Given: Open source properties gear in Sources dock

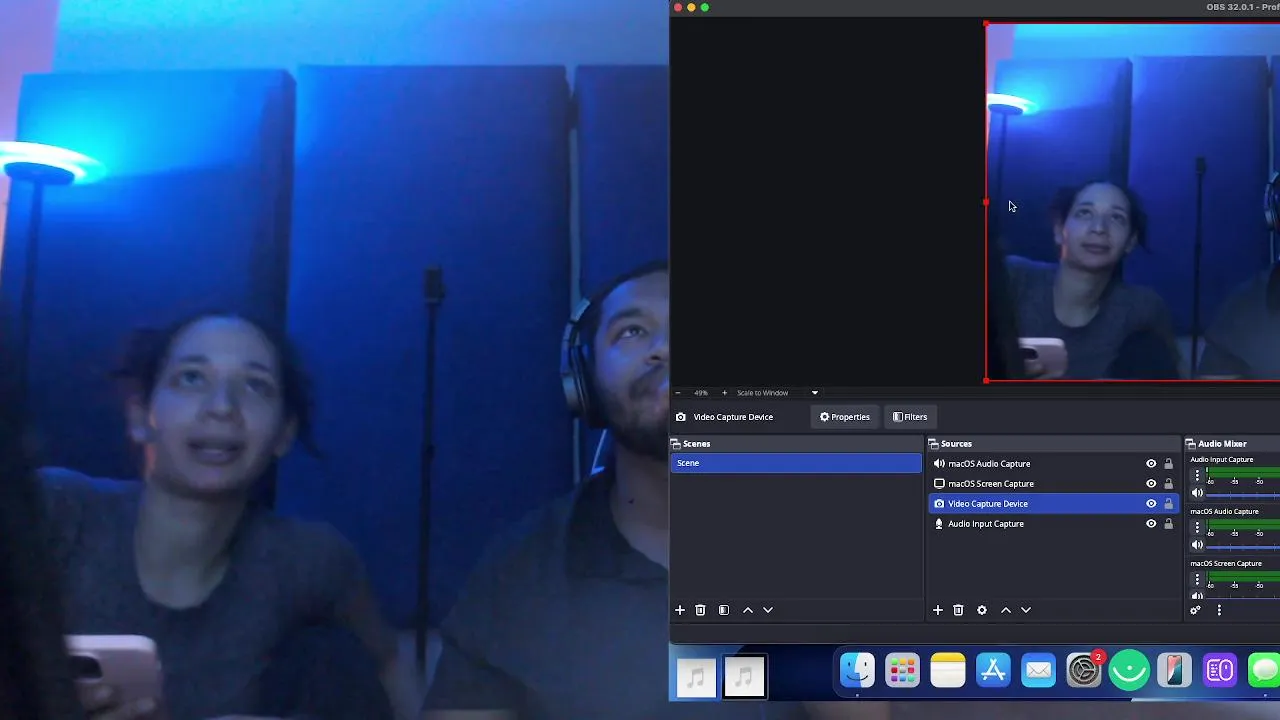Looking at the screenshot, I should 982,610.
